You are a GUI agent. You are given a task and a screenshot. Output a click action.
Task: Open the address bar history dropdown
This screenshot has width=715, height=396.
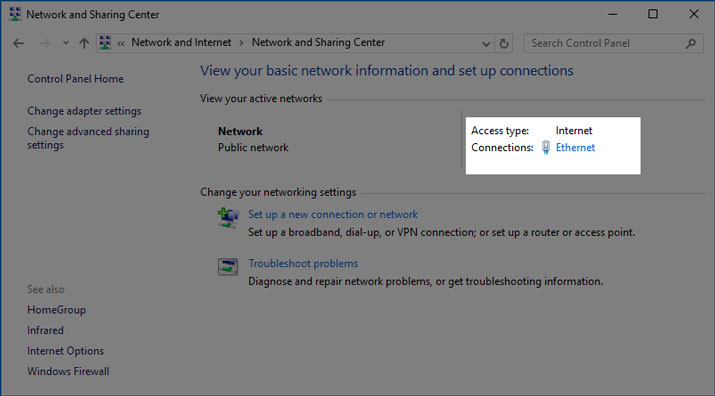click(486, 44)
